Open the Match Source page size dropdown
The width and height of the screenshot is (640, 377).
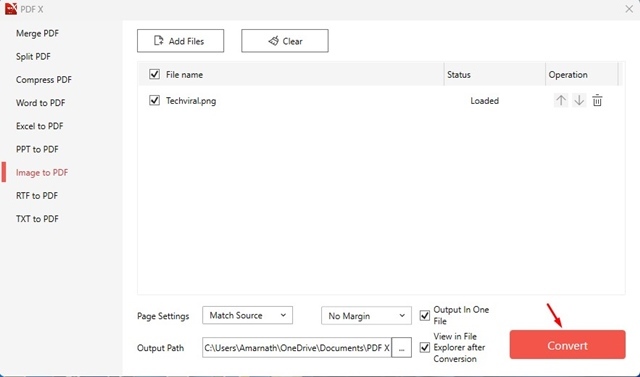(x=247, y=315)
